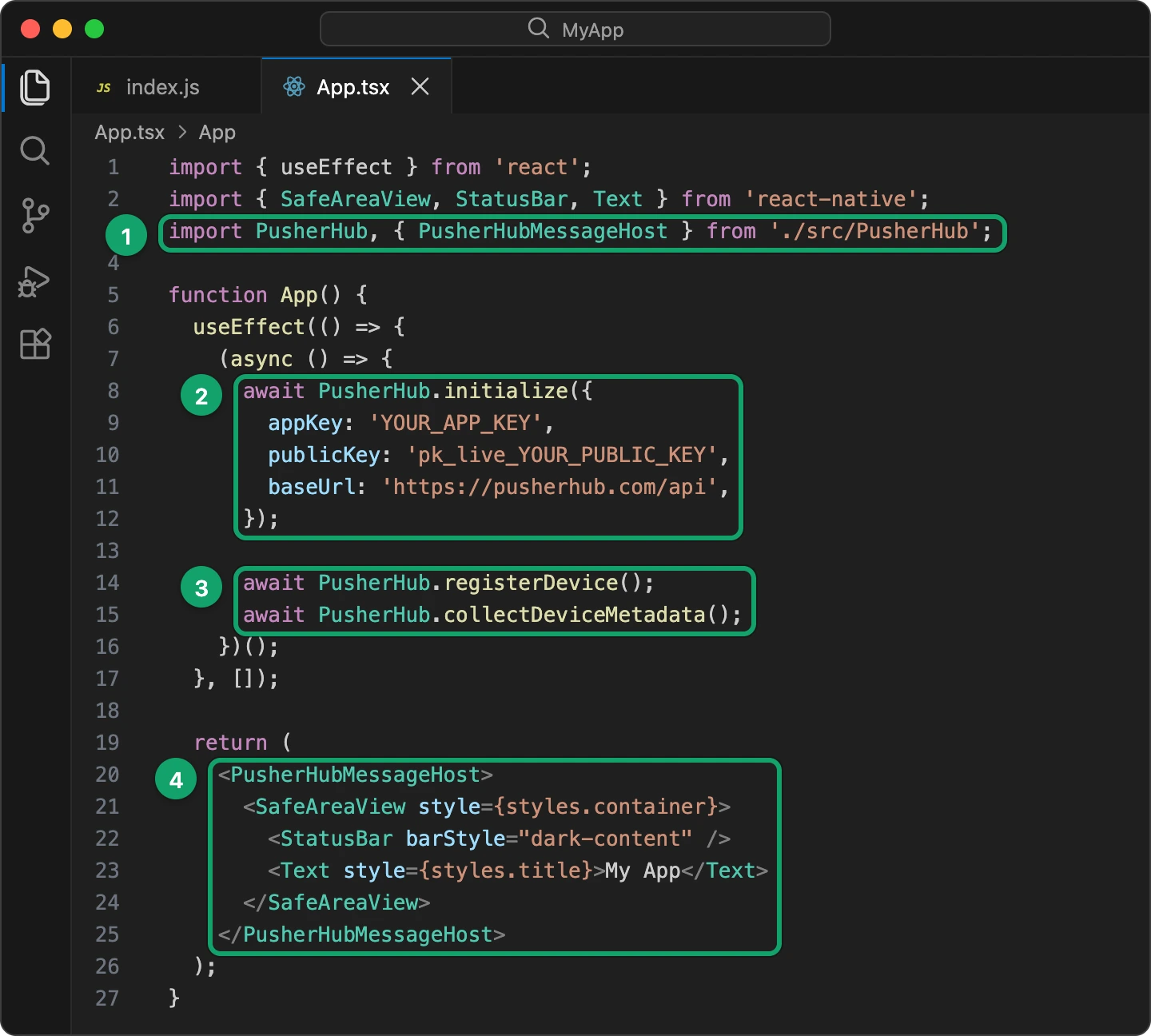This screenshot has width=1151, height=1036.
Task: Click registerDevice call on line 14
Action: (x=531, y=583)
